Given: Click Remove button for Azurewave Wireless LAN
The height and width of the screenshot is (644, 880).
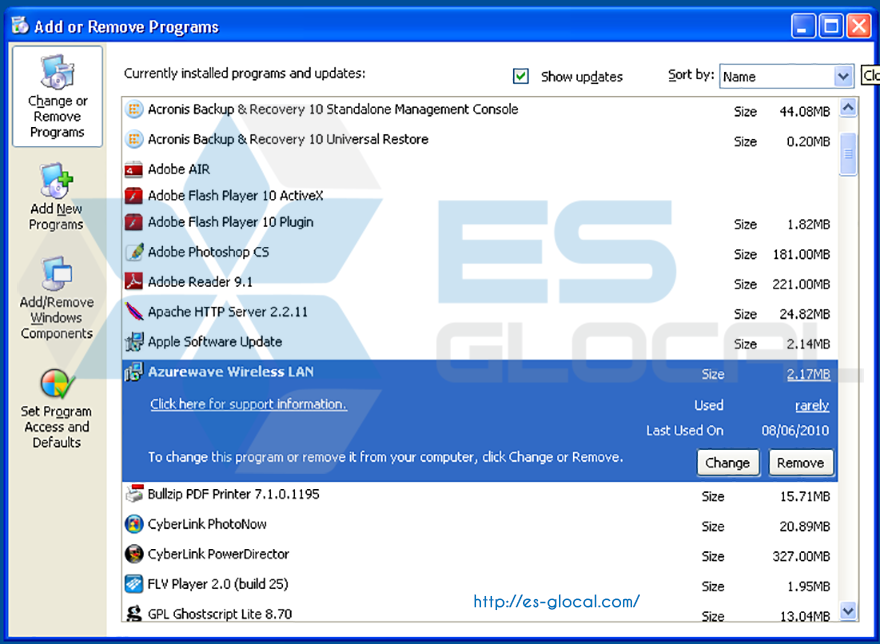Looking at the screenshot, I should (800, 463).
